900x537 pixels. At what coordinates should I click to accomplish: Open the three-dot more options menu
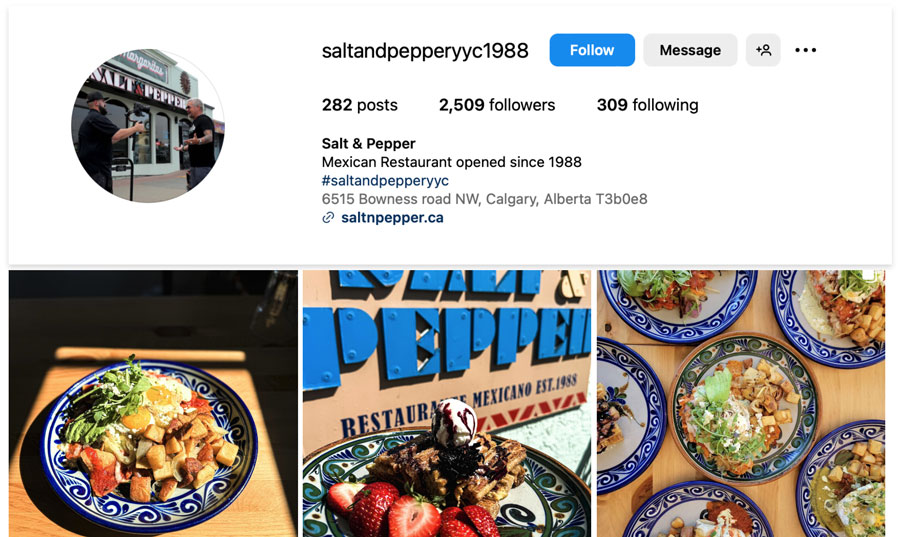[x=805, y=50]
